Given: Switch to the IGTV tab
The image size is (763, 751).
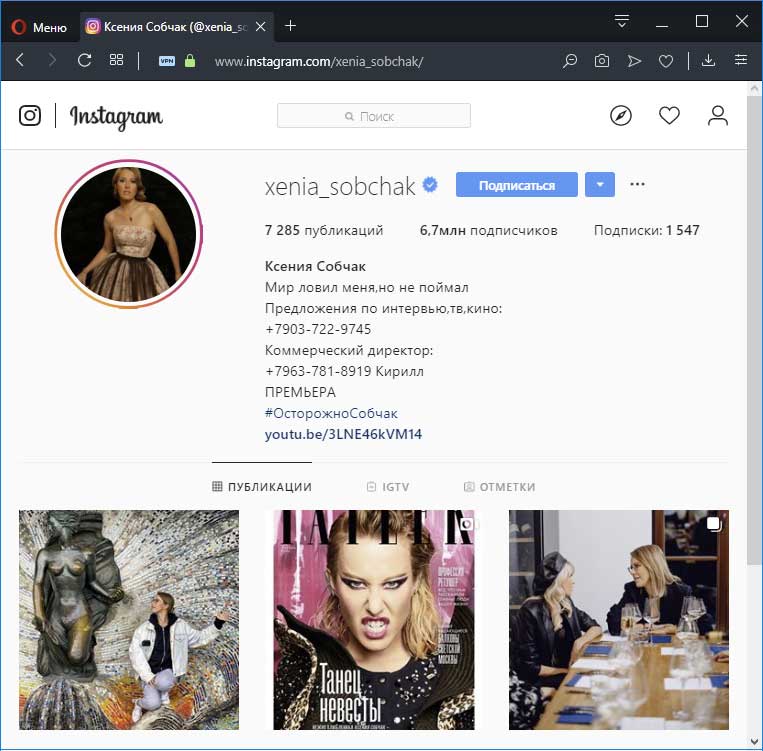Looking at the screenshot, I should pyautogui.click(x=388, y=486).
